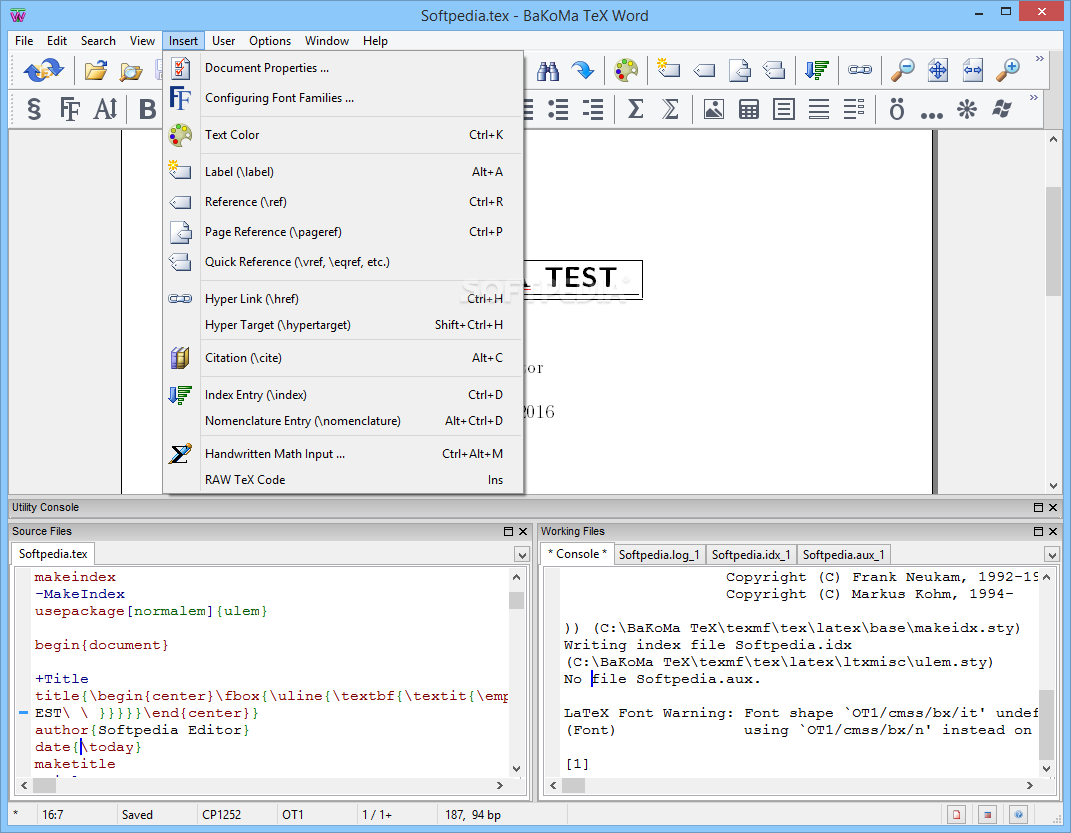Click the BaKoMa app icon in title bar
The width and height of the screenshot is (1071, 833).
click(18, 15)
